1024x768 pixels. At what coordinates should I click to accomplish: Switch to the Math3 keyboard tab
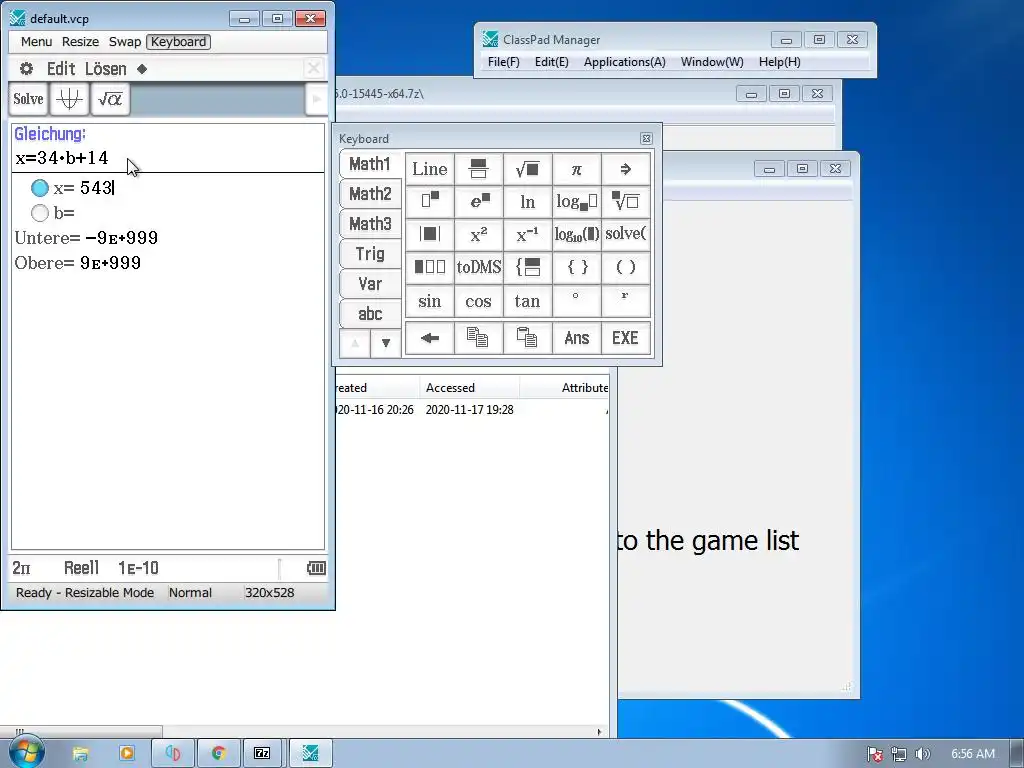coord(370,224)
